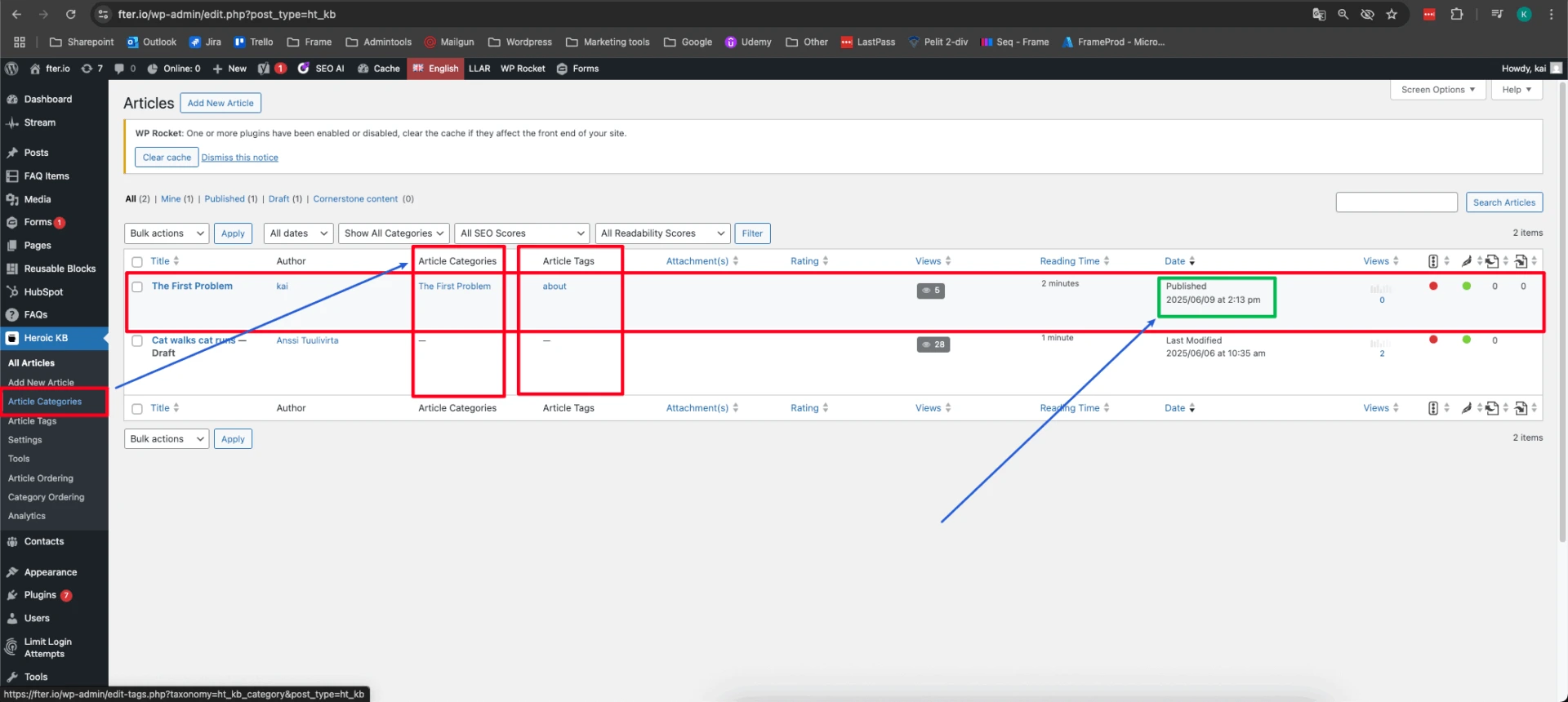Expand the Help panel
The height and width of the screenshot is (702, 1568).
click(1517, 90)
